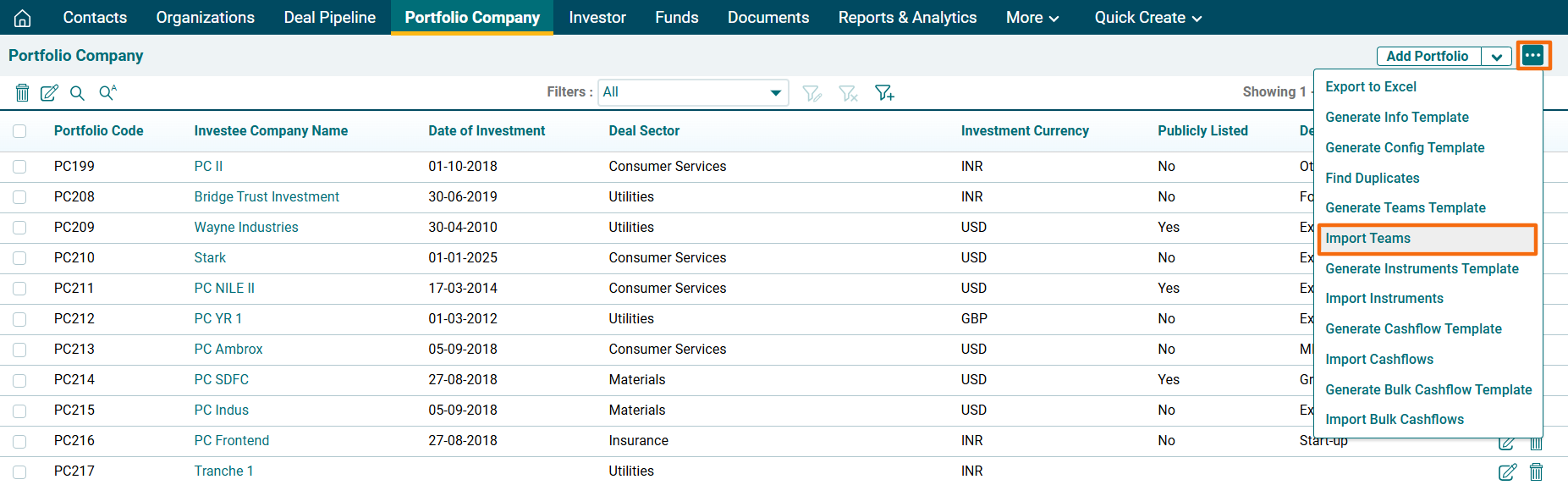Delete the Tranche 1 row via trash icon

coord(1536,472)
